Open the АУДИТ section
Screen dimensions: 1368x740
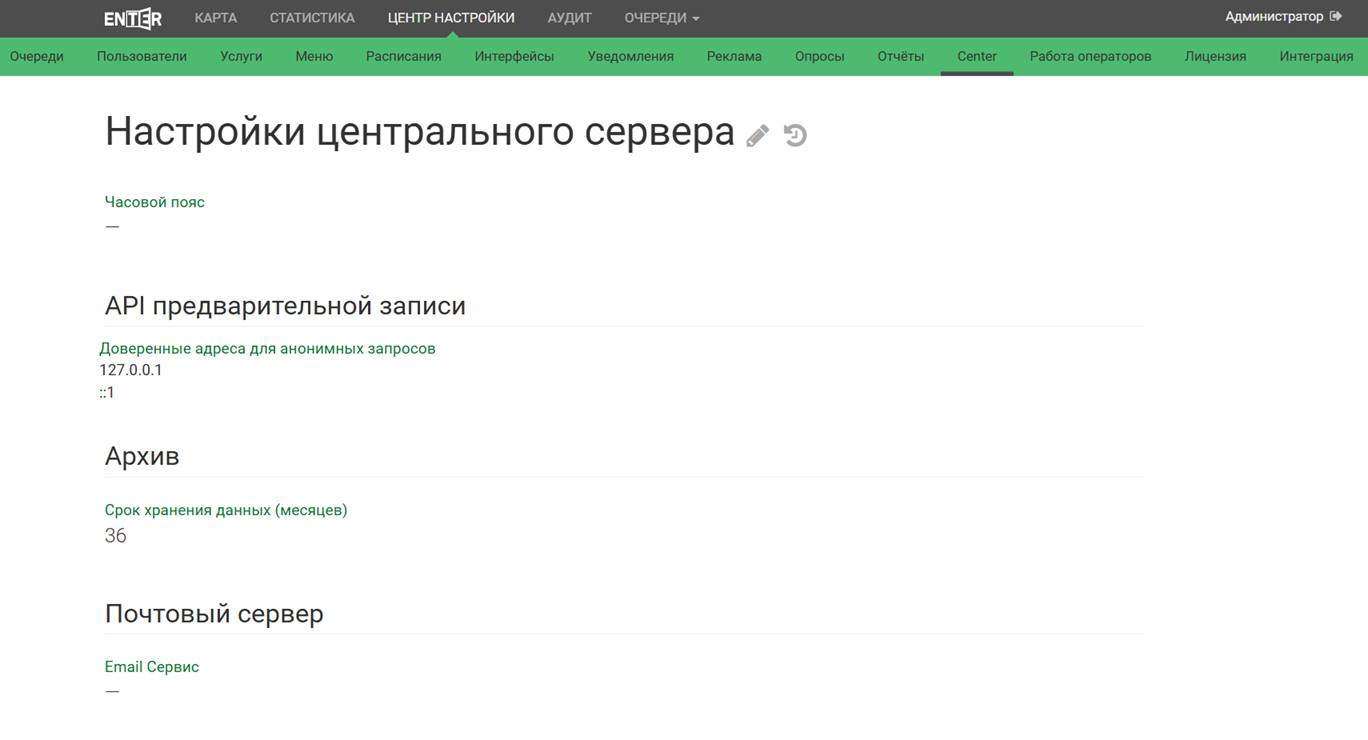[x=569, y=18]
